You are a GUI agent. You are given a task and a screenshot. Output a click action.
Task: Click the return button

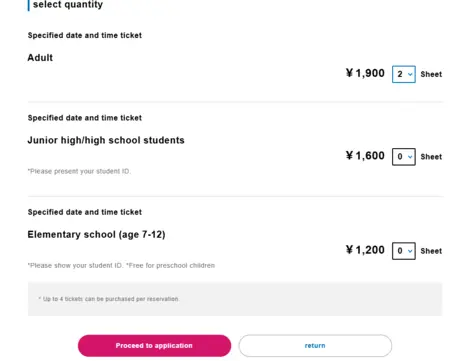pos(315,346)
